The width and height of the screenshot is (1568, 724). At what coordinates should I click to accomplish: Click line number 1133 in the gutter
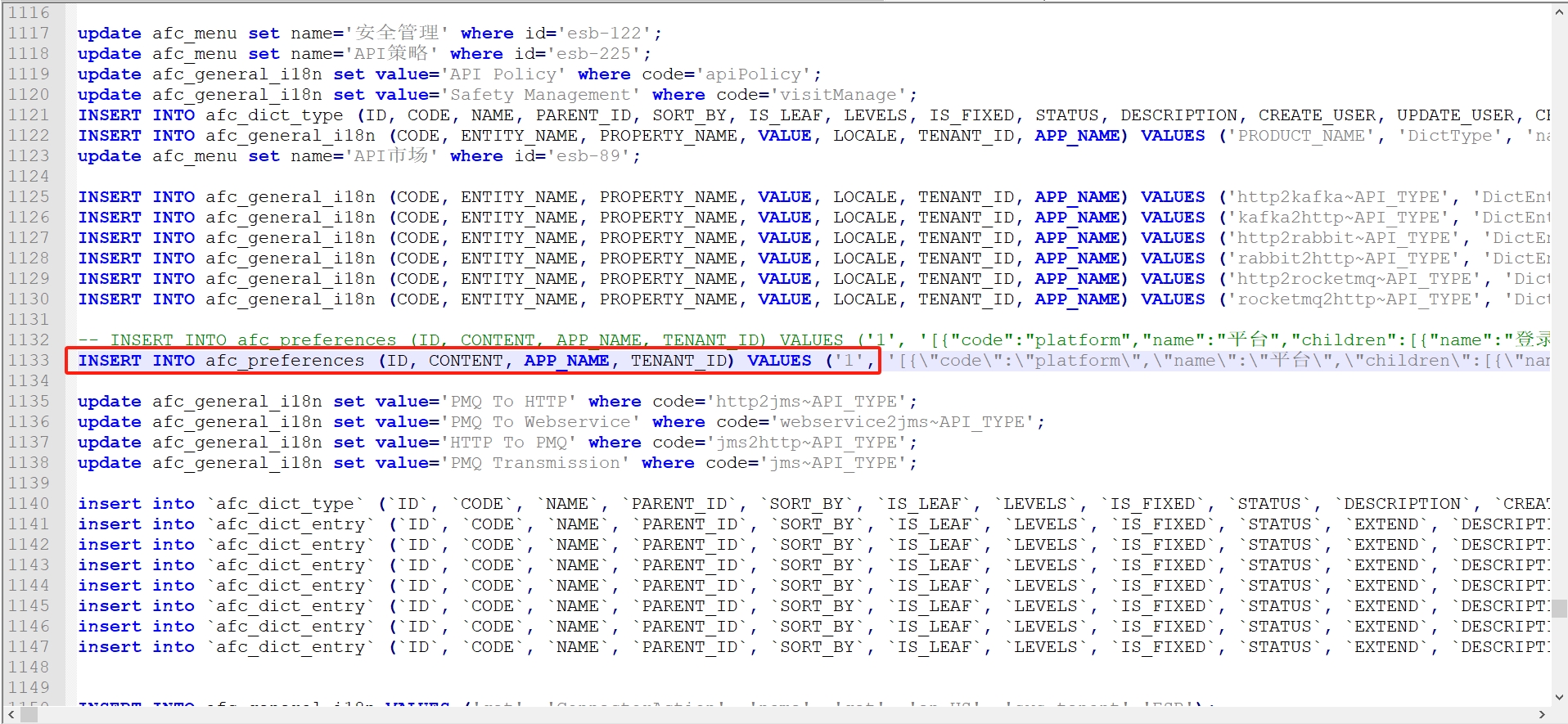[x=29, y=361]
